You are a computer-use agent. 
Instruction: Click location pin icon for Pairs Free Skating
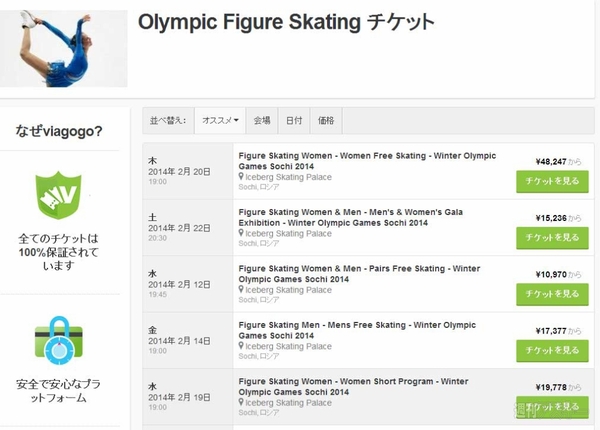tap(240, 290)
